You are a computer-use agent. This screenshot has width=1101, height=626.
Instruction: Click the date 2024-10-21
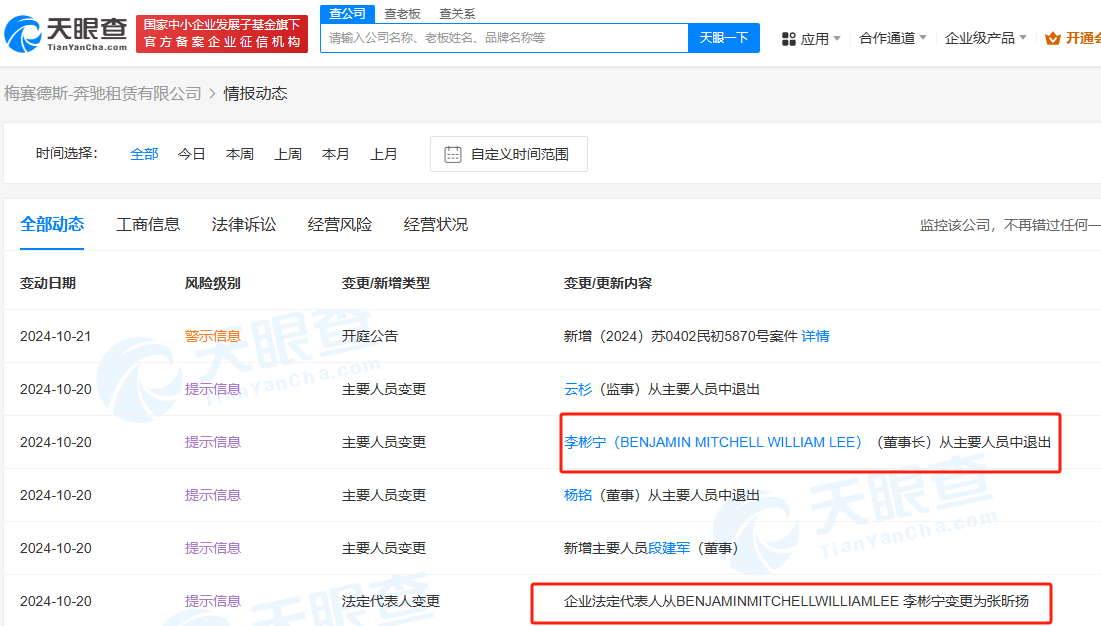click(x=55, y=336)
